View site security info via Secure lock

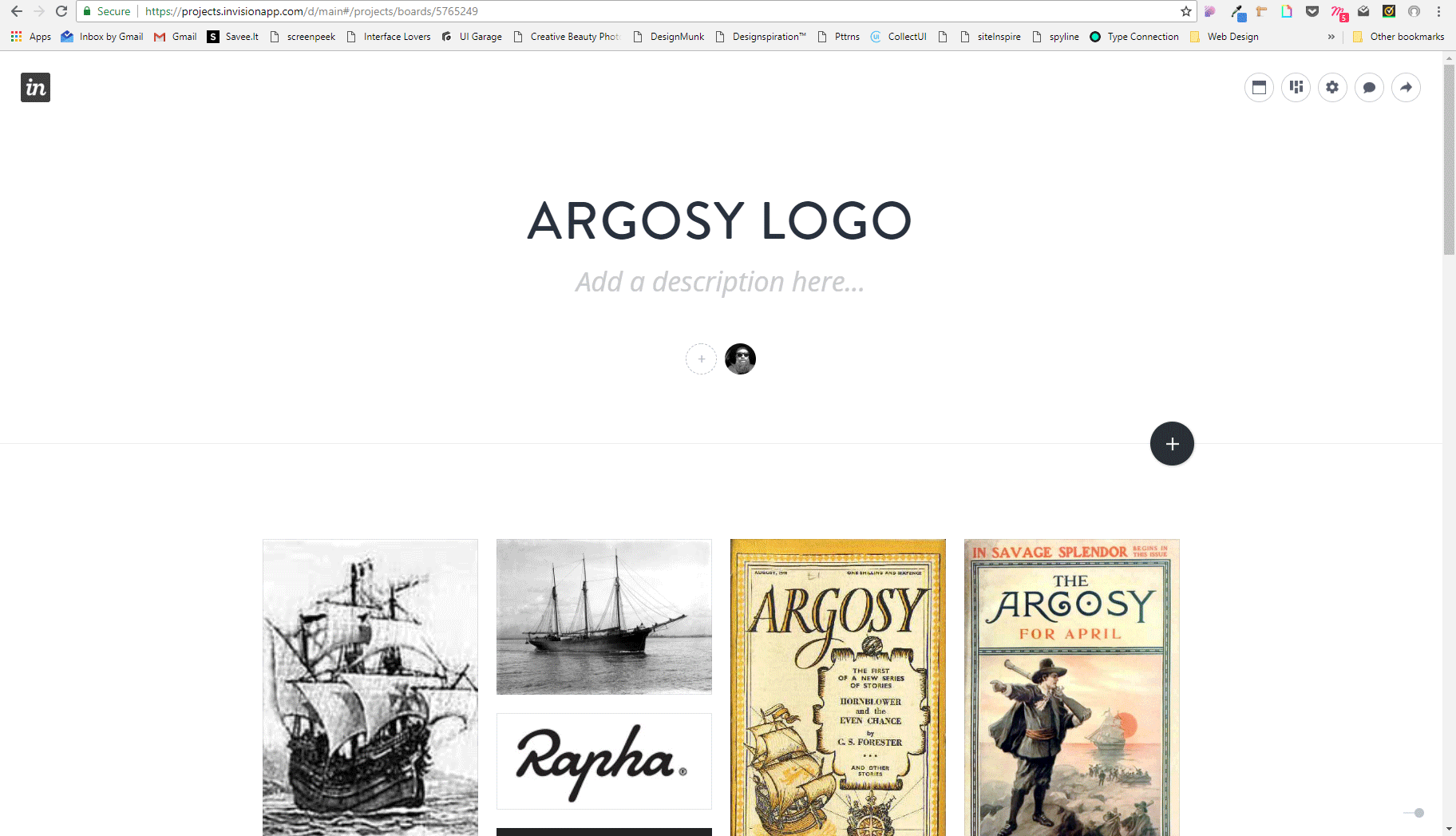[107, 11]
